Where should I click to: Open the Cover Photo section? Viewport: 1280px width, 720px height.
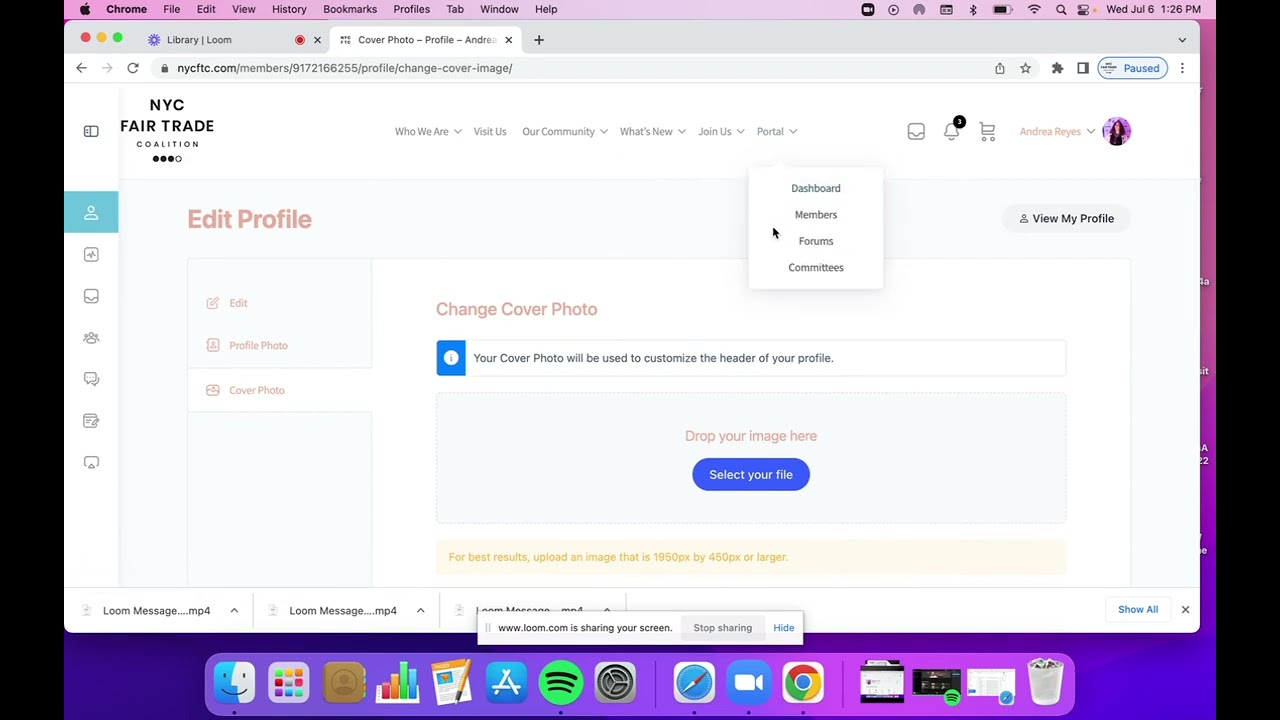(x=257, y=390)
